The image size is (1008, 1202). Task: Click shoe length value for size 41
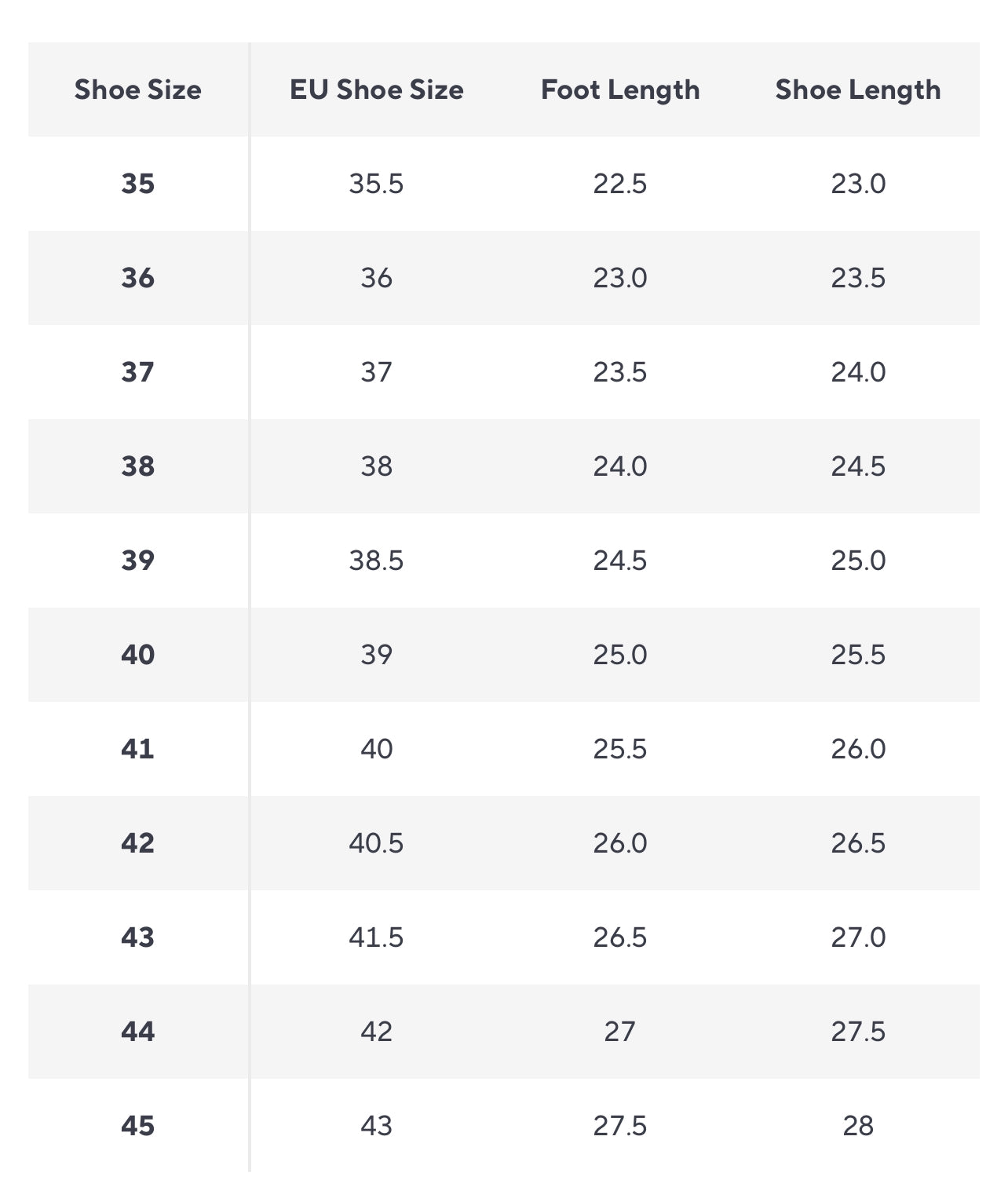pyautogui.click(x=858, y=749)
